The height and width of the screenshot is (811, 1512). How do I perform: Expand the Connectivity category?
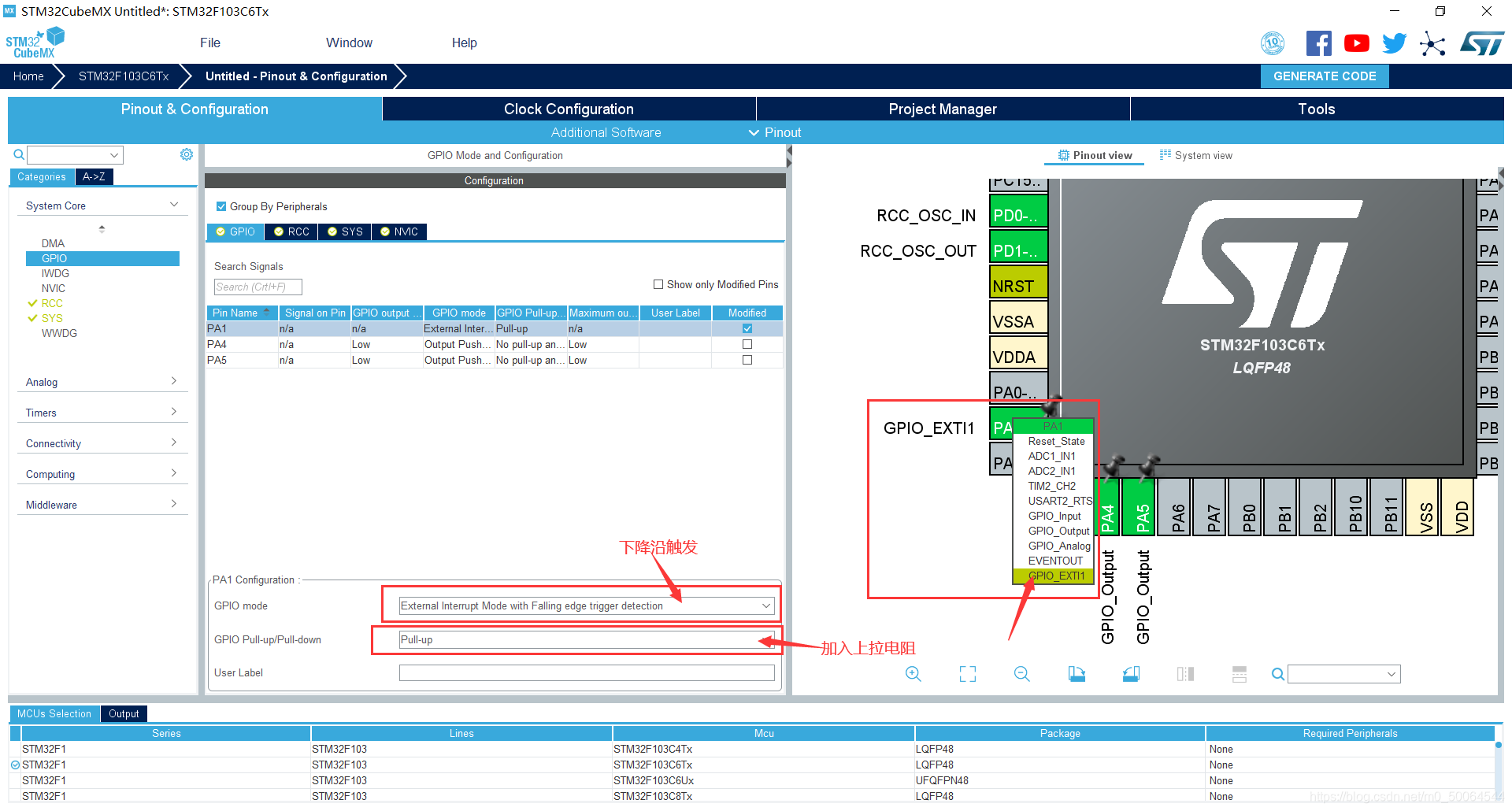pos(102,443)
